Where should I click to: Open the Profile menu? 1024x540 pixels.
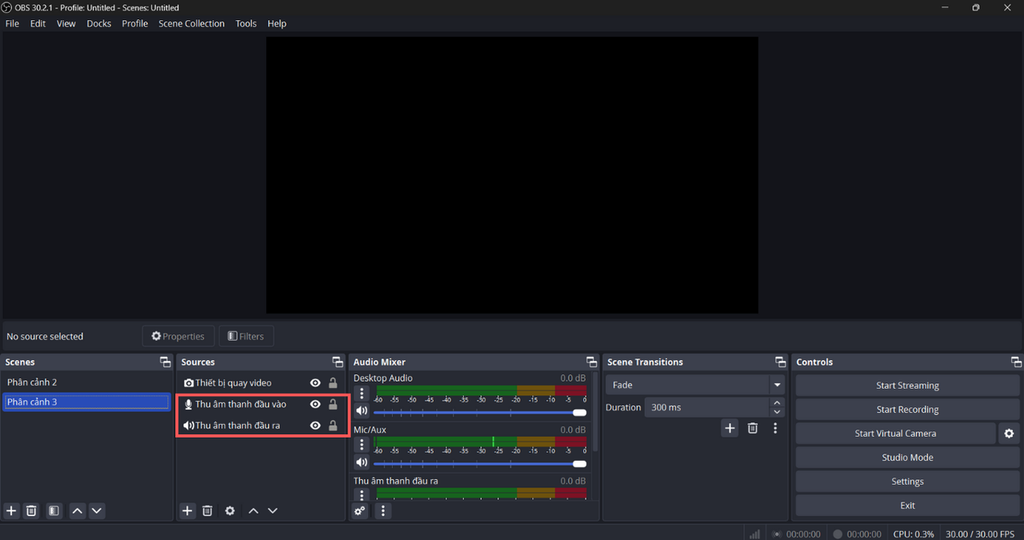point(135,24)
